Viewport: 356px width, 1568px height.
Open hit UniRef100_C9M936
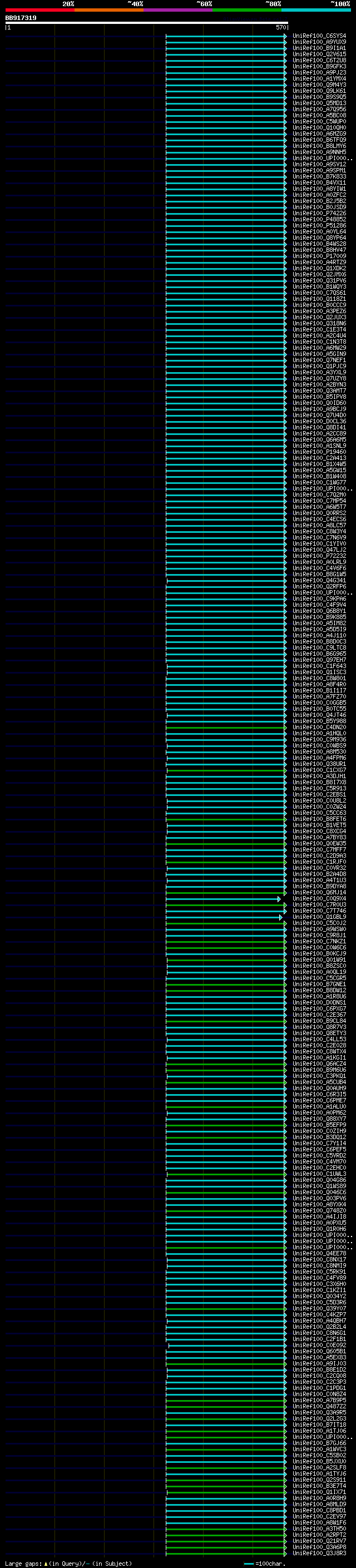(319, 740)
